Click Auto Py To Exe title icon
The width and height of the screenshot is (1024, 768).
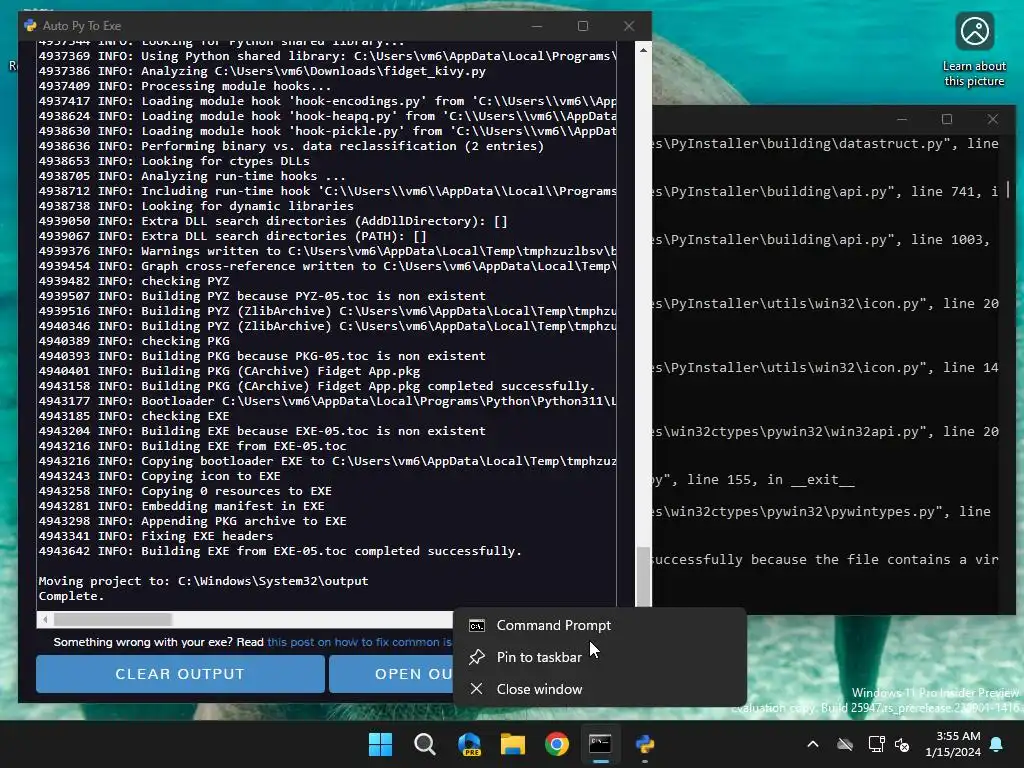tap(30, 25)
